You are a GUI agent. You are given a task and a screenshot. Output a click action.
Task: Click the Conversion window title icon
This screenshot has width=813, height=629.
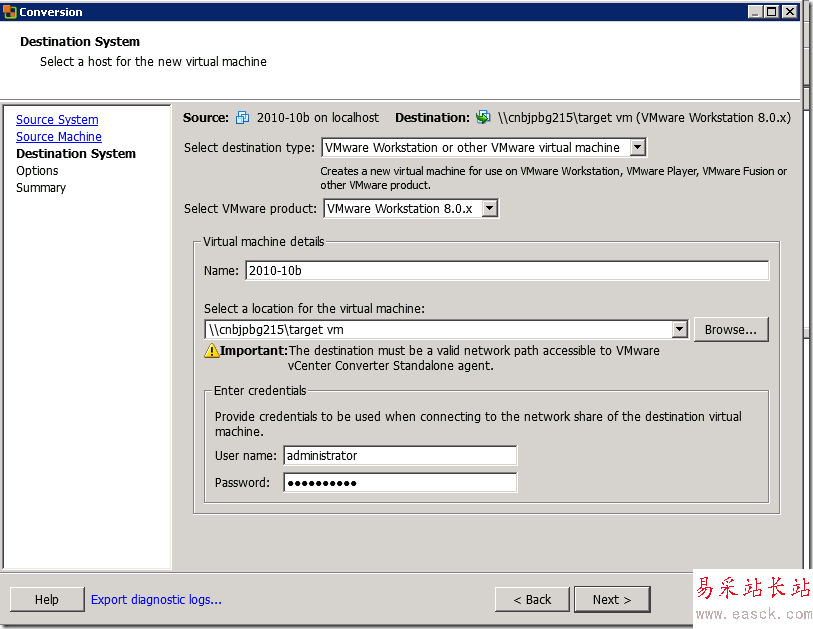[9, 11]
